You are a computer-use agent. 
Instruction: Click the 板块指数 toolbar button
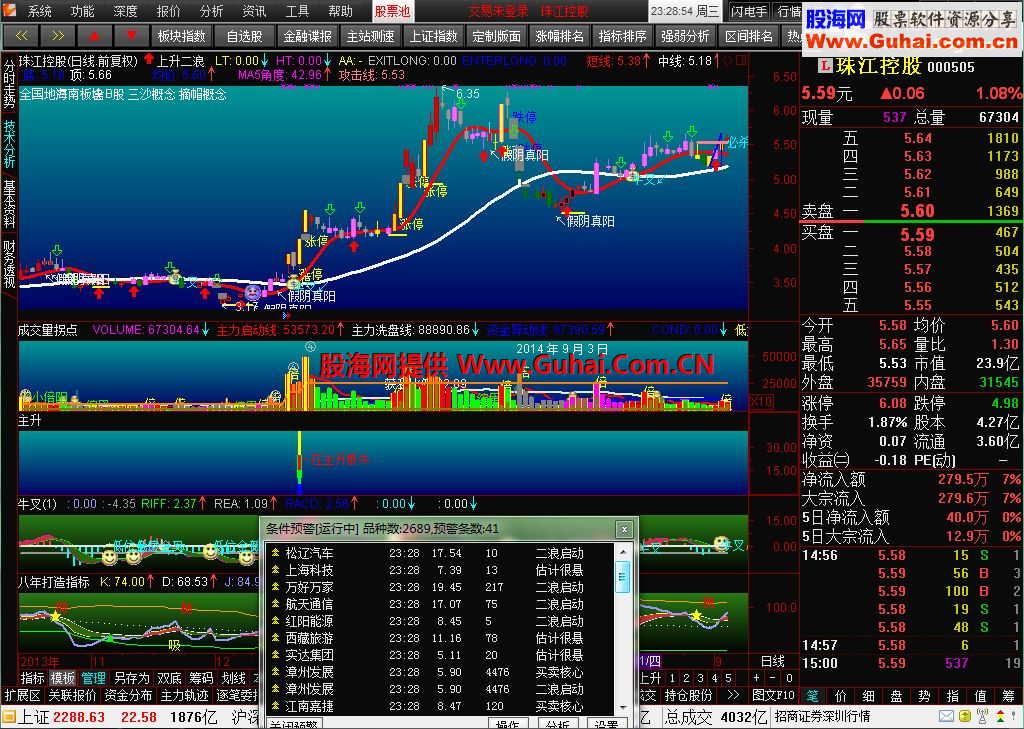pyautogui.click(x=182, y=36)
